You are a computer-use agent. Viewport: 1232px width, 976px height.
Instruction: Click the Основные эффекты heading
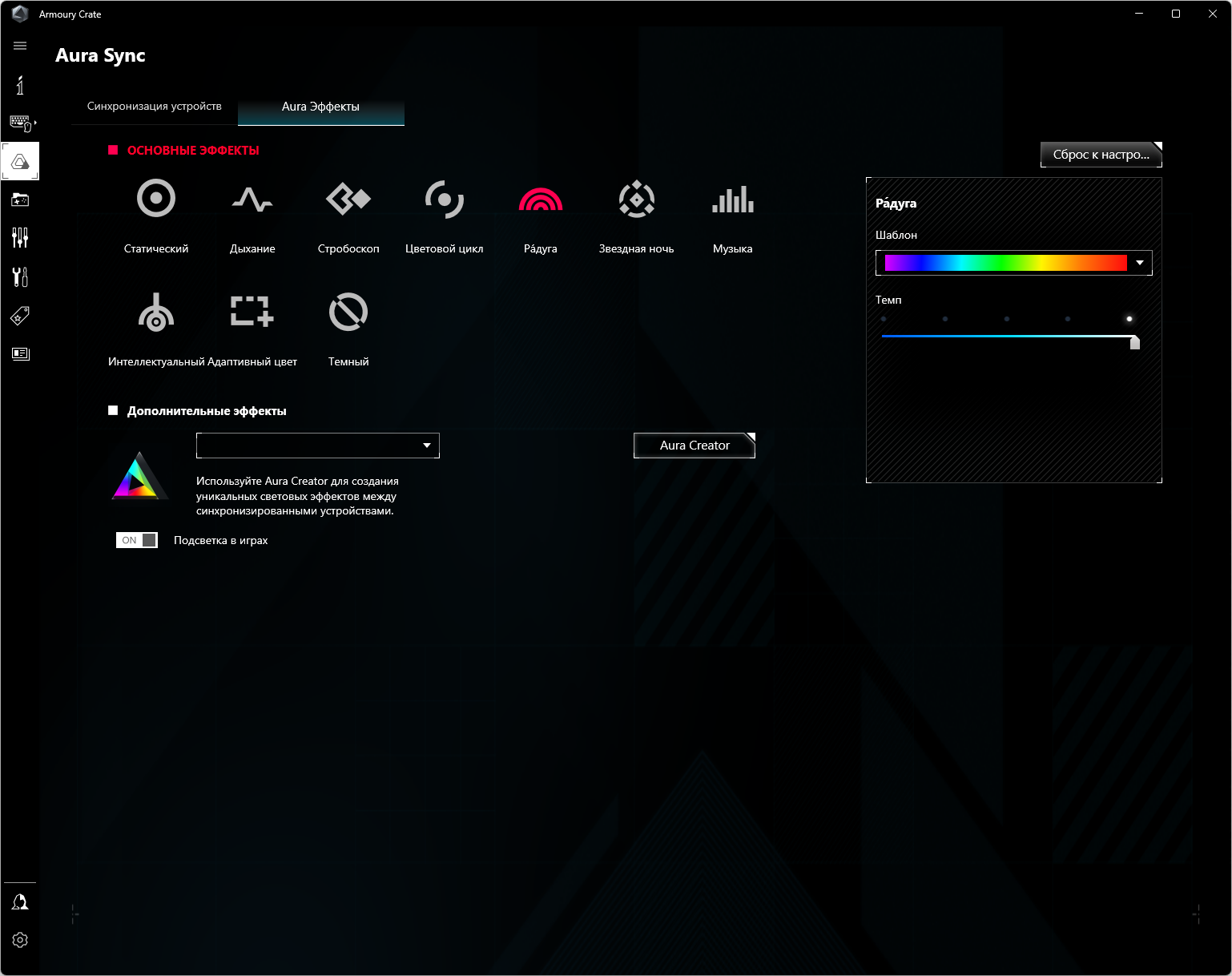[x=193, y=151]
